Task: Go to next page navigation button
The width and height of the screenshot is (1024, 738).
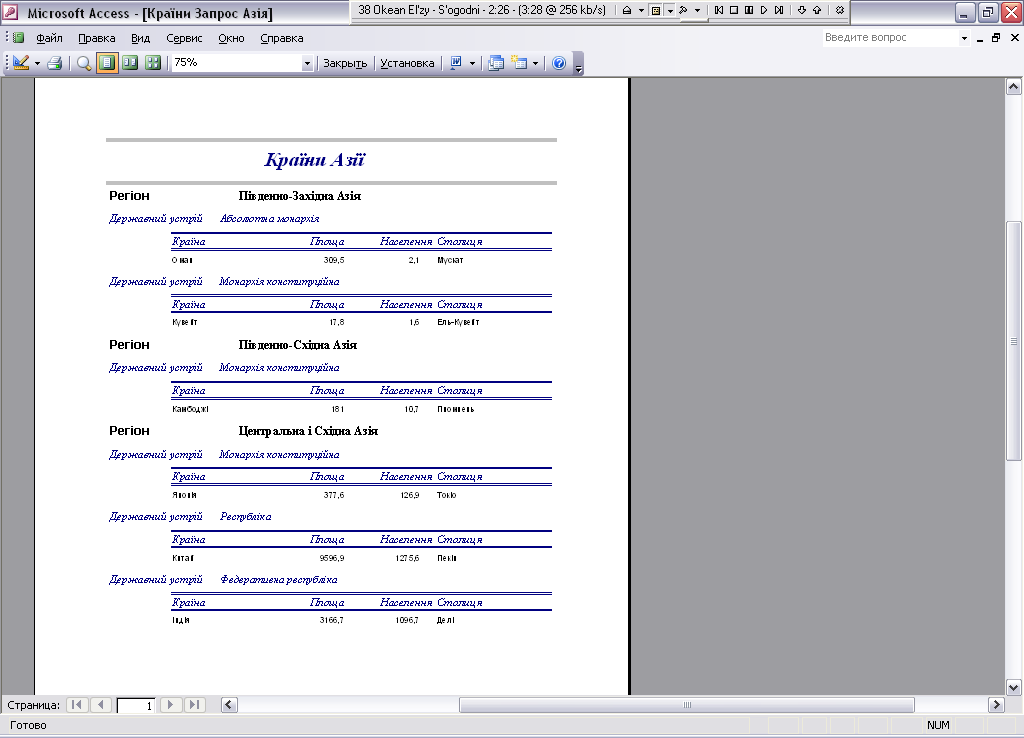Action: click(170, 705)
